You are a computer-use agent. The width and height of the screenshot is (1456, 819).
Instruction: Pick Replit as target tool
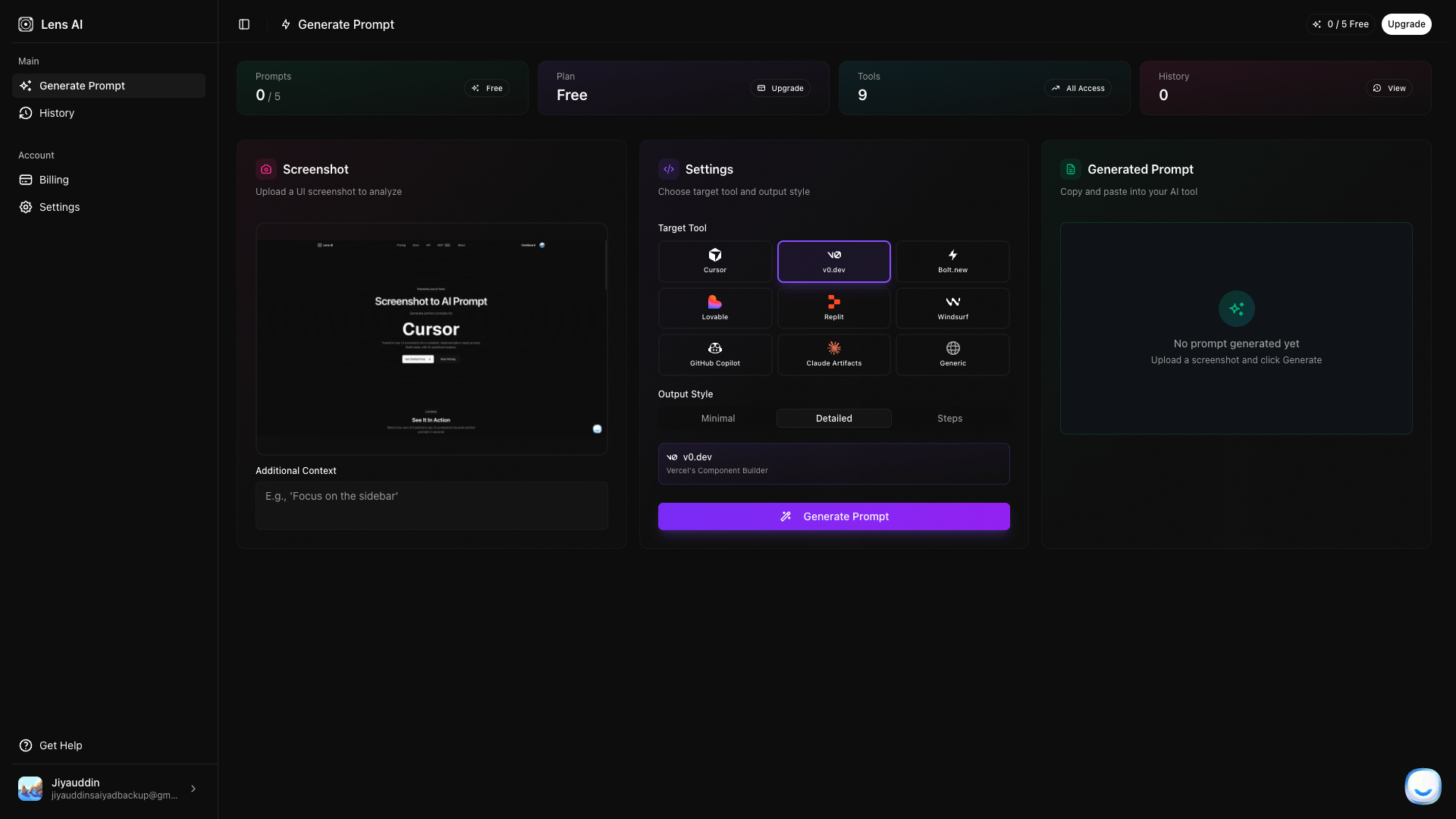tap(833, 308)
